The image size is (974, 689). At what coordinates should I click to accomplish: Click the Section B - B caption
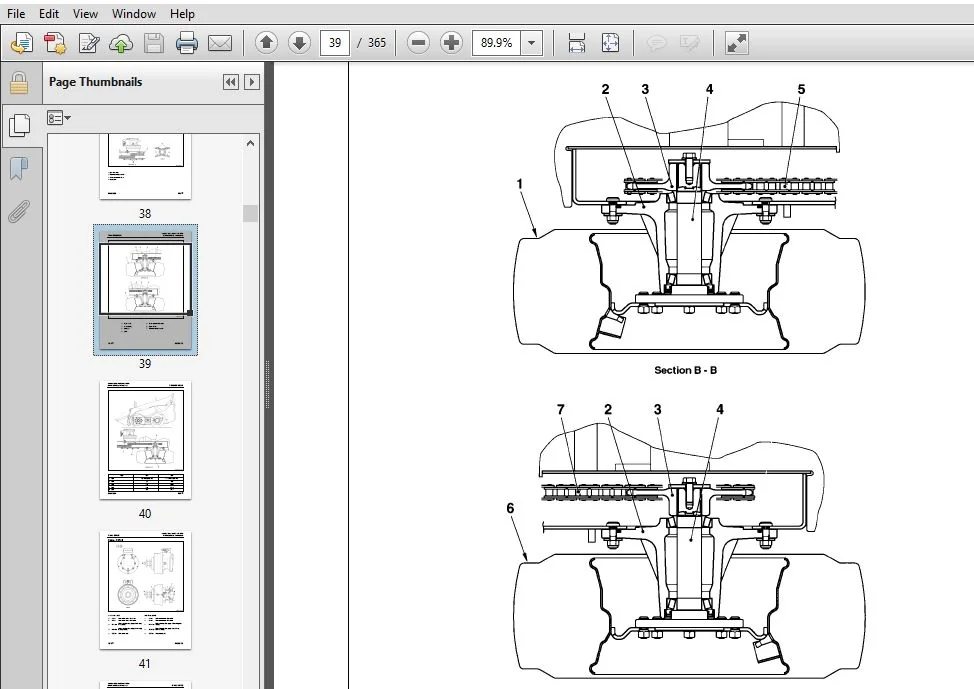click(x=685, y=370)
